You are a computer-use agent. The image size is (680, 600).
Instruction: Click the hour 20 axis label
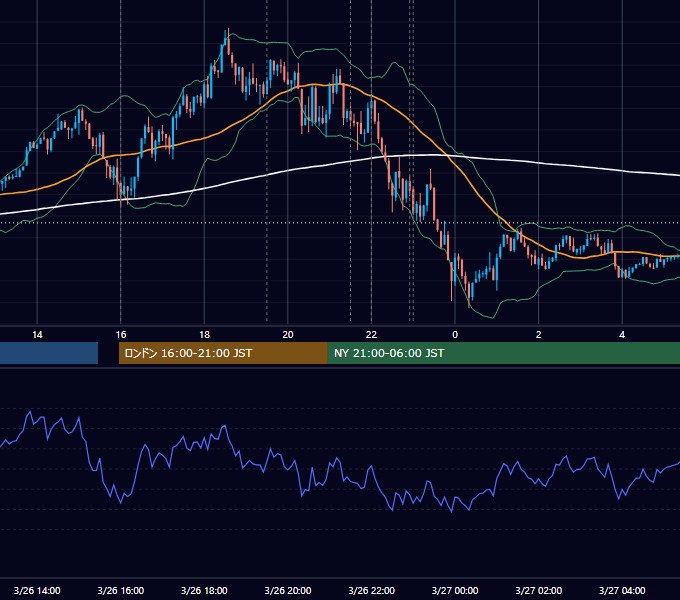[288, 335]
